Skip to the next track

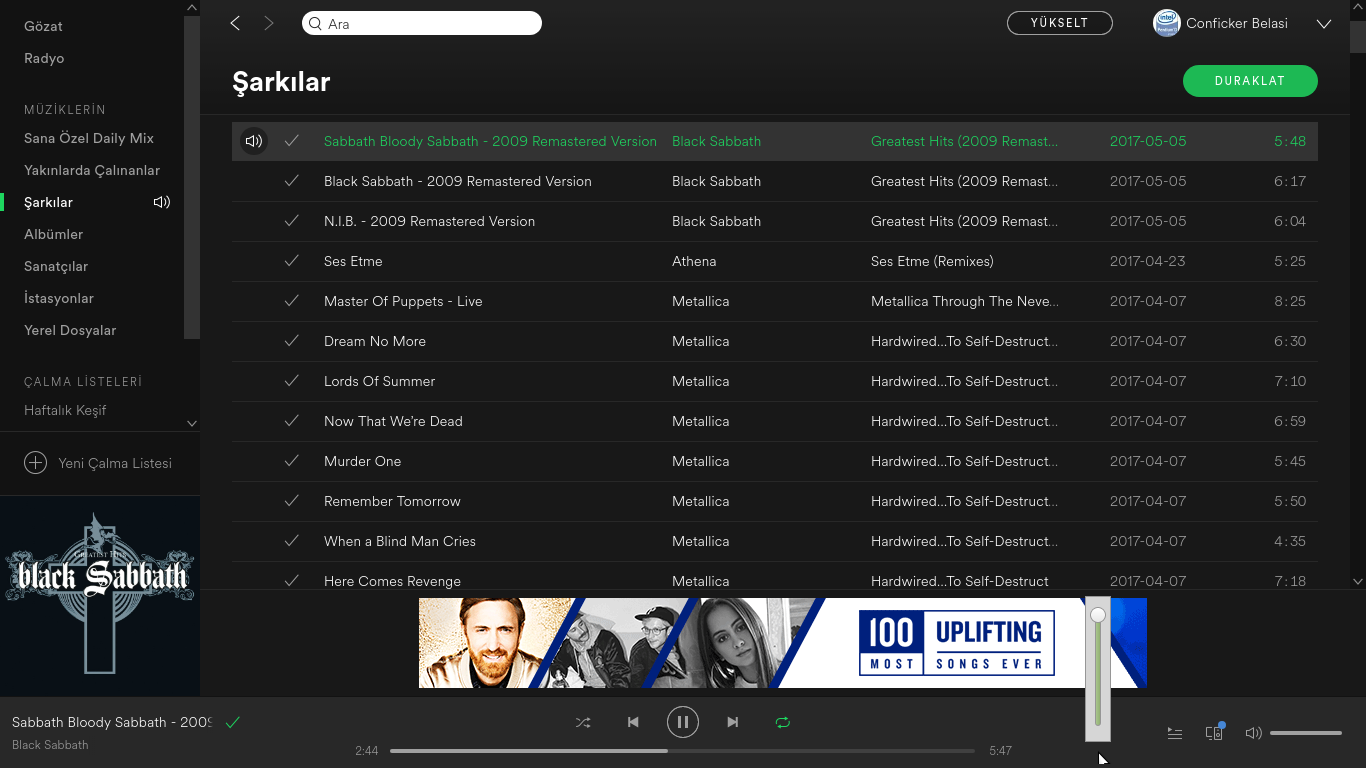[733, 722]
